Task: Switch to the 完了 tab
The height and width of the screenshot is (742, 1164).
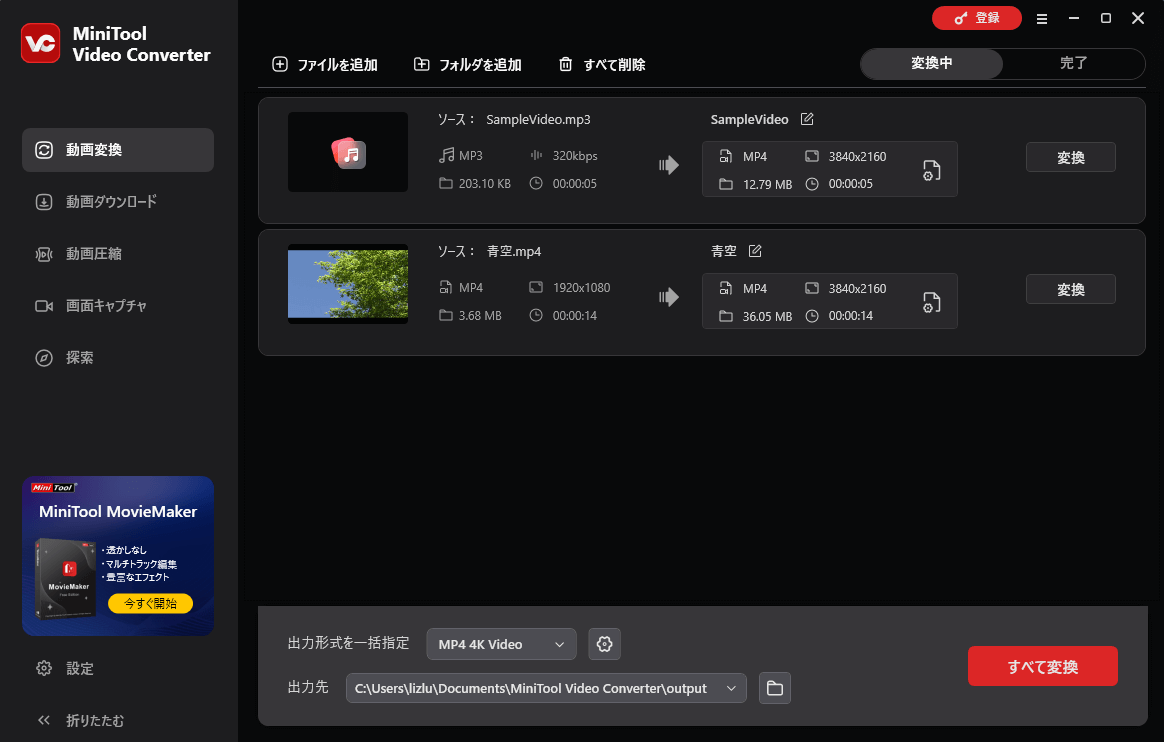Action: point(1073,64)
